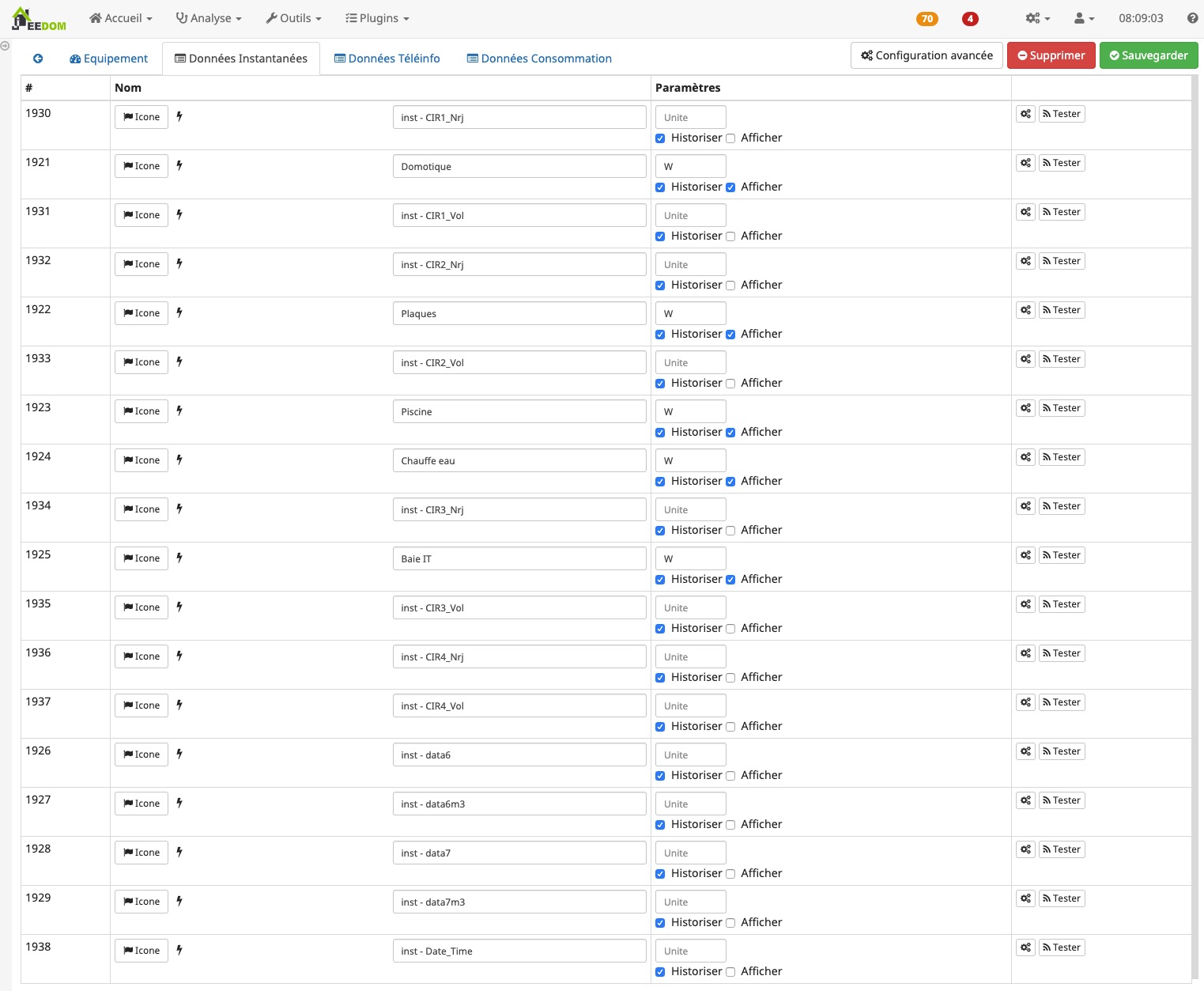Collapse sidebar arrow at left edge
The image size is (1204, 991).
tap(5, 46)
